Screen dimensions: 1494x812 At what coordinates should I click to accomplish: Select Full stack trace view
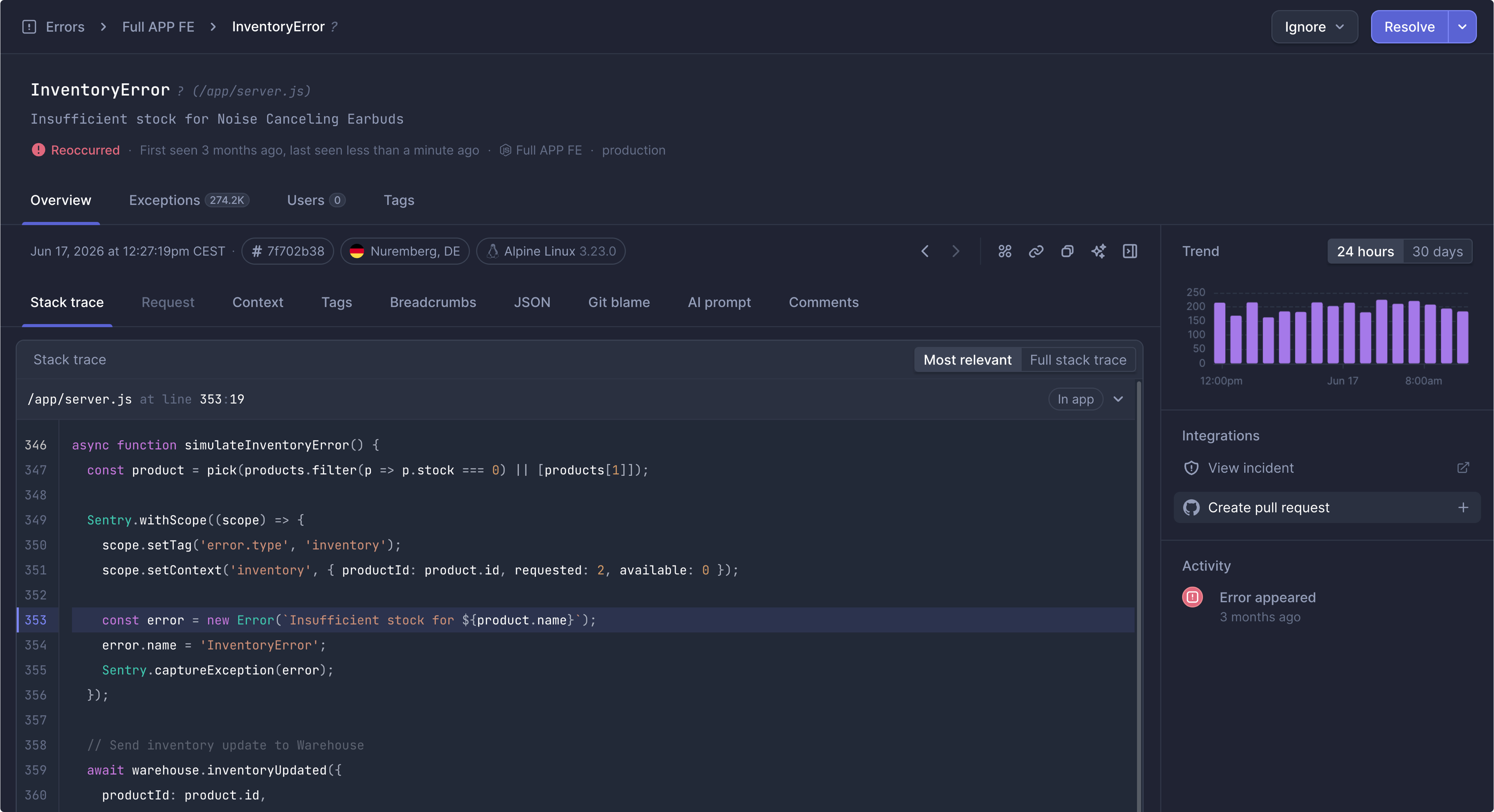[1078, 360]
